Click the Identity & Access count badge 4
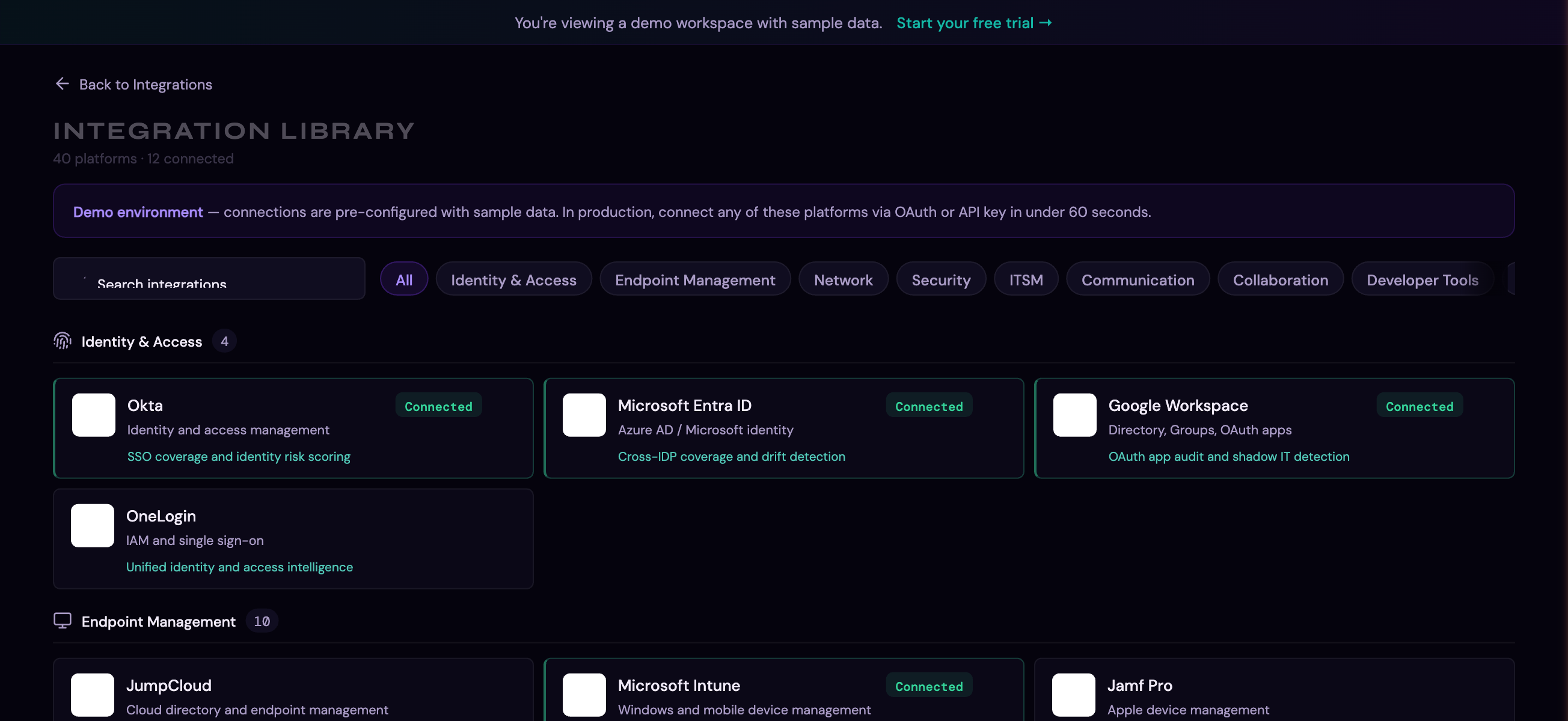 [224, 341]
